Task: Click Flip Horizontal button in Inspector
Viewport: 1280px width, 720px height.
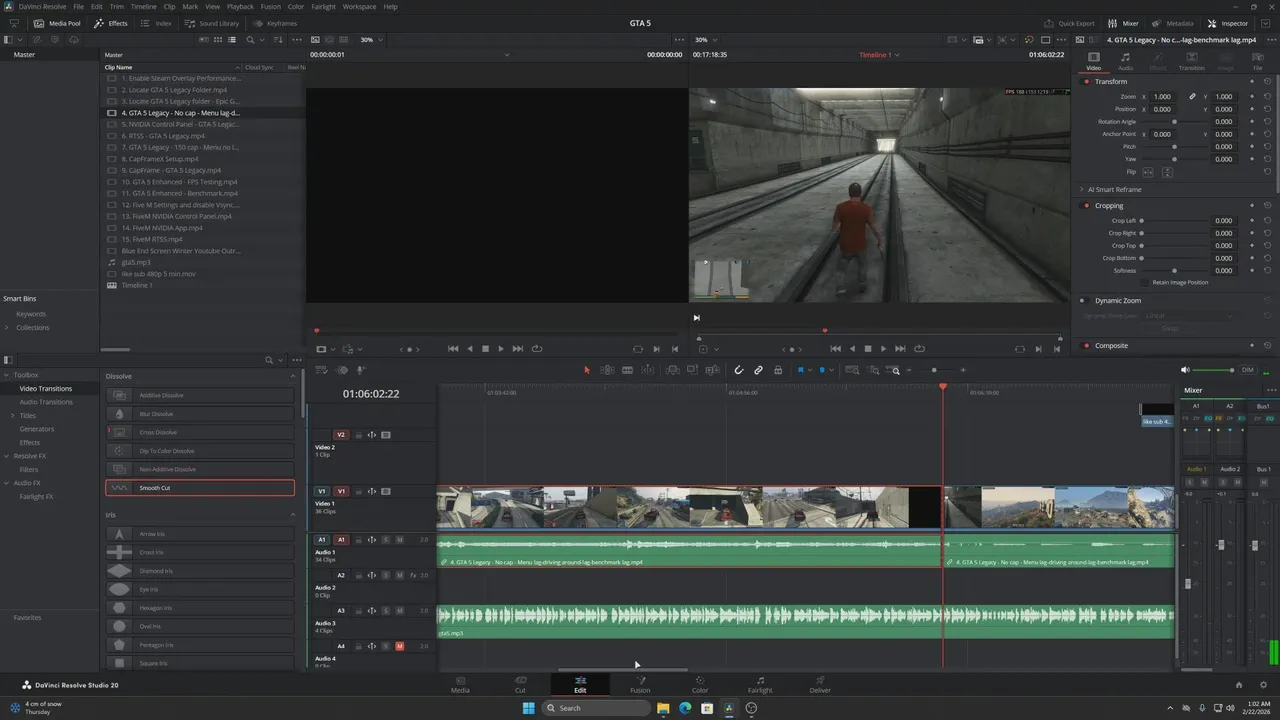Action: [1148, 172]
